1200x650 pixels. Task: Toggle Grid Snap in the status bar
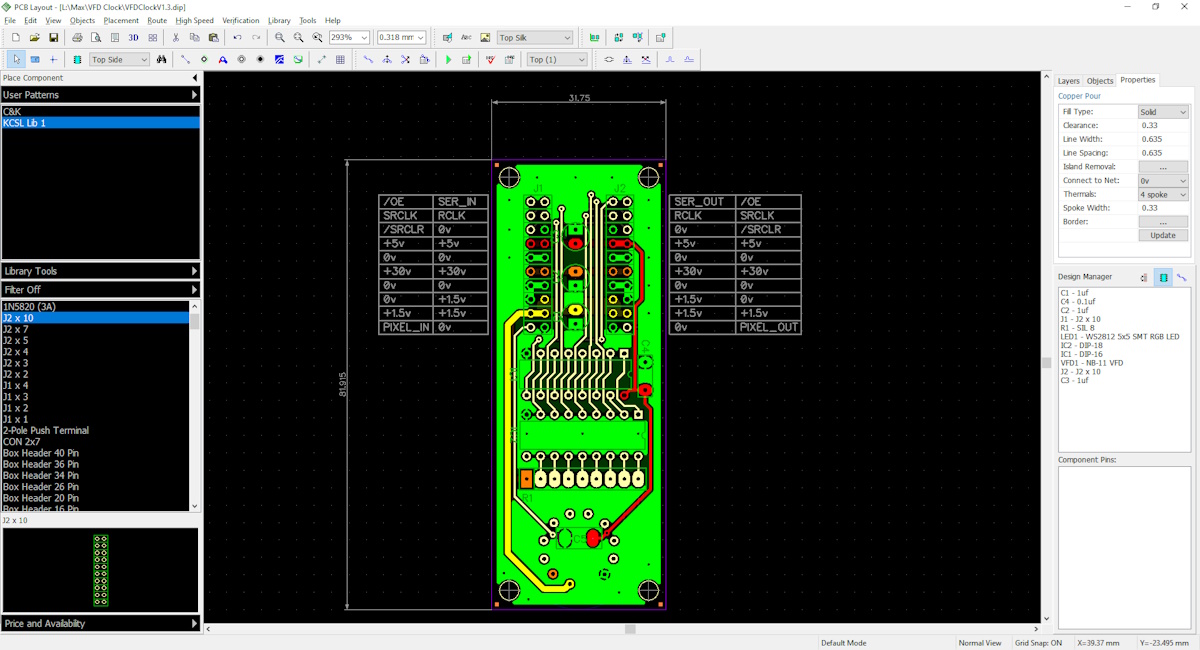click(x=1038, y=643)
